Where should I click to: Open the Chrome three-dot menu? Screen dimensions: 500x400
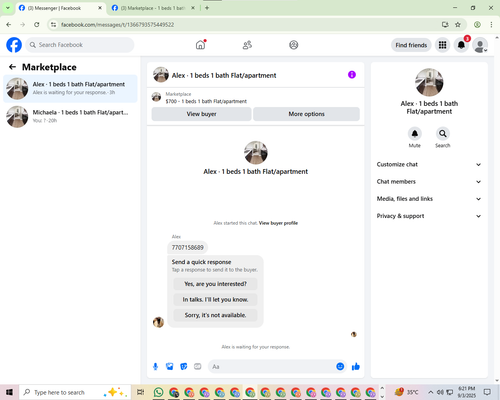pyautogui.click(x=491, y=24)
